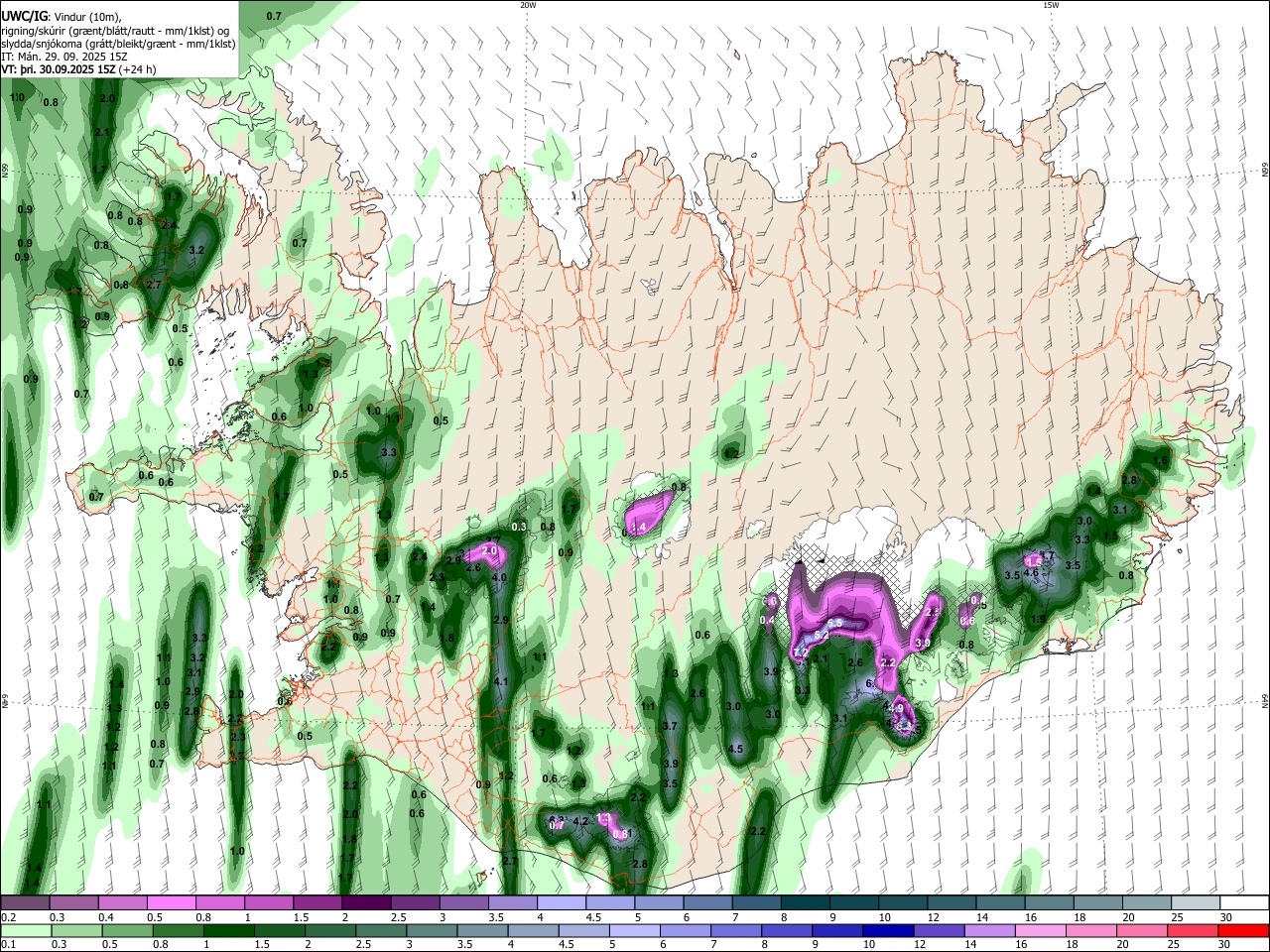Click the 0.2–0.3 dark mauve snow swatch
Viewport: 1270px width, 952px height.
(x=25, y=903)
